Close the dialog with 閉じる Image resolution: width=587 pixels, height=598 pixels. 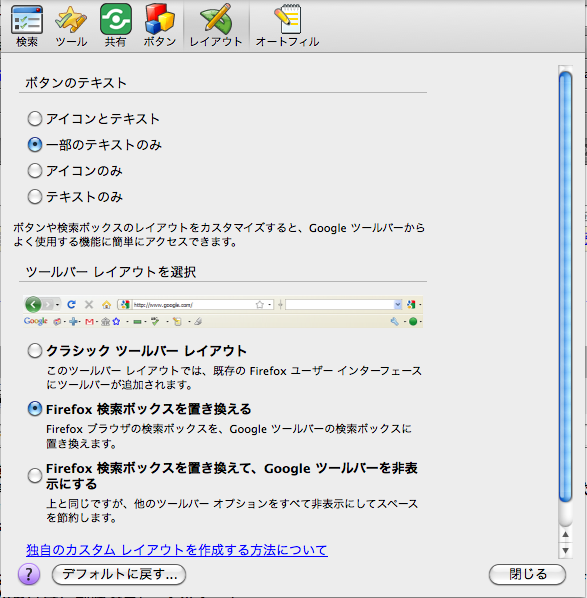point(527,574)
